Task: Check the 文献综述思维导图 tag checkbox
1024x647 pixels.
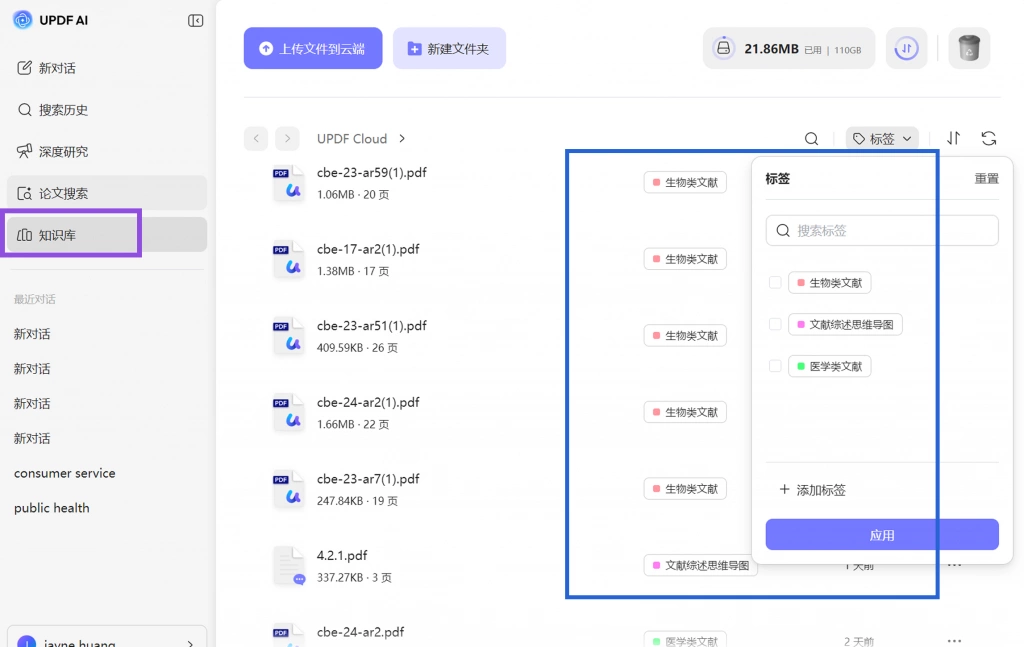Action: click(775, 324)
